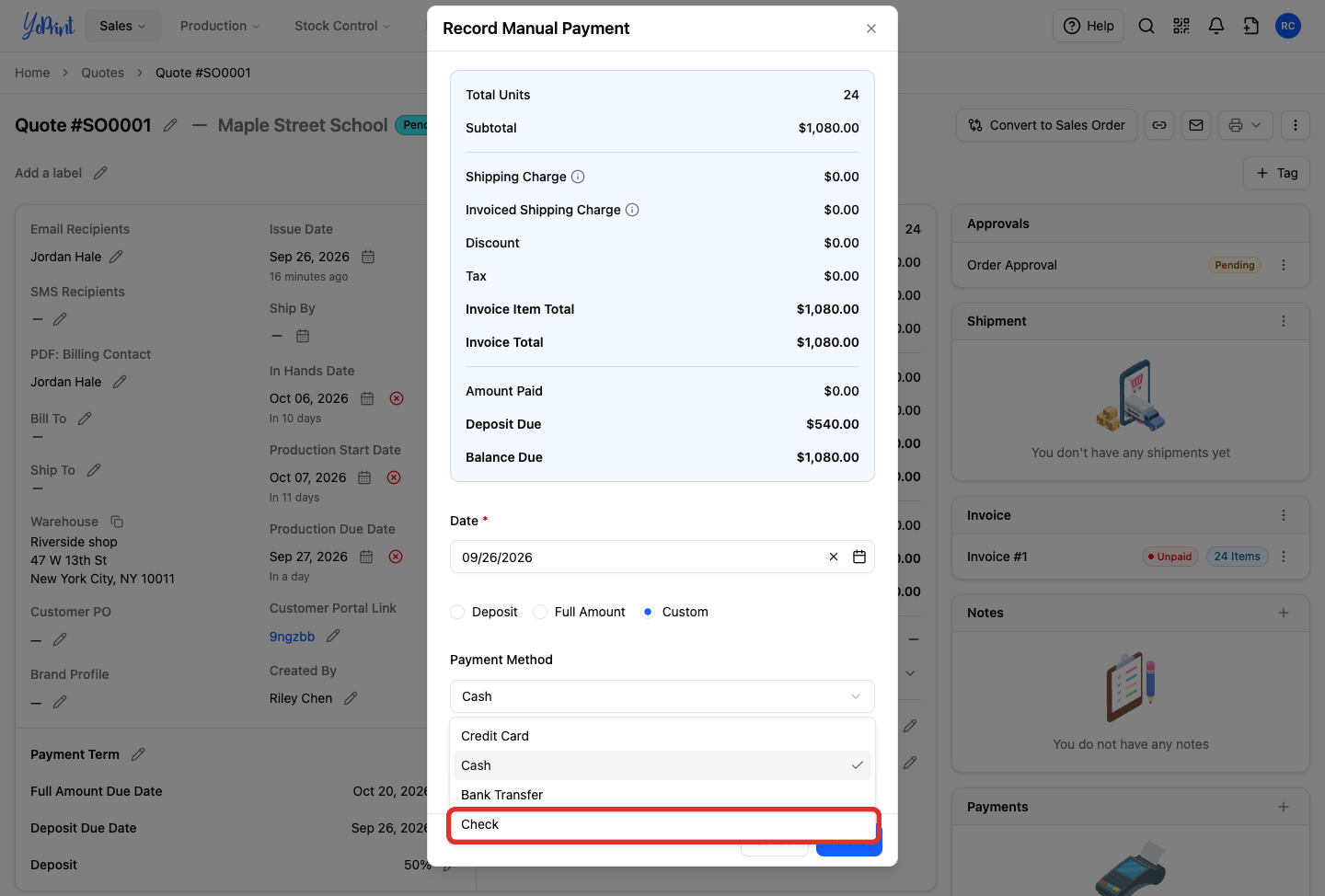Open the Sales menu

pos(122,26)
